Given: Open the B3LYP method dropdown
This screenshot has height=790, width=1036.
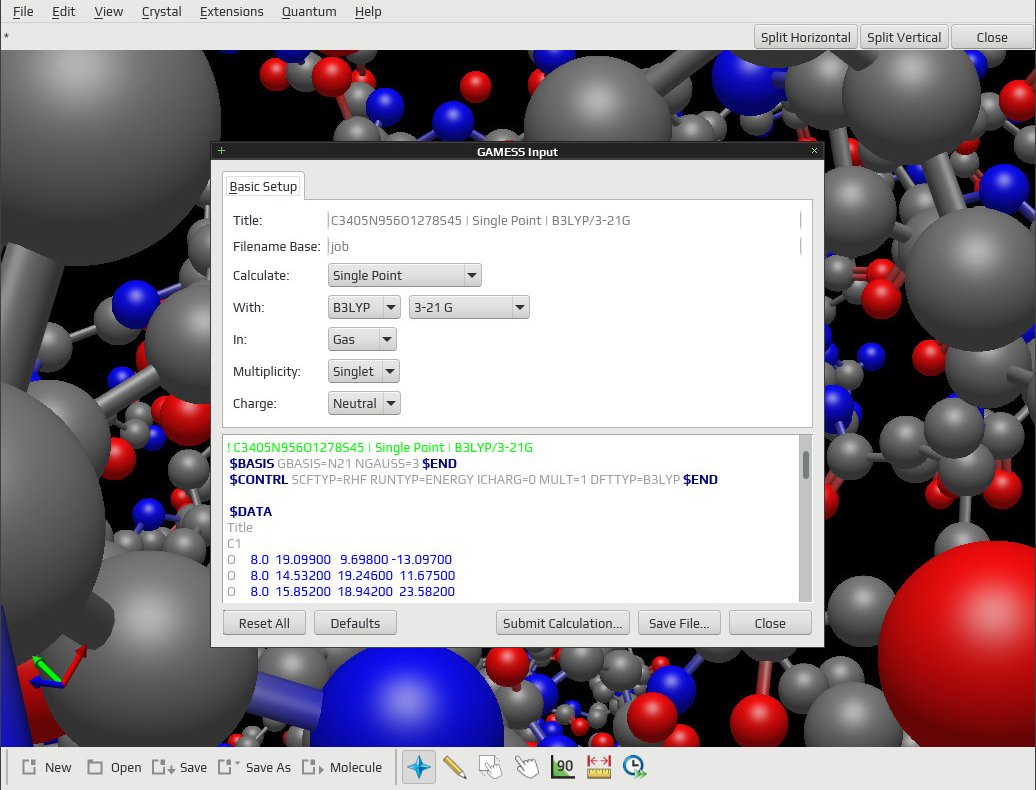Looking at the screenshot, I should (364, 307).
